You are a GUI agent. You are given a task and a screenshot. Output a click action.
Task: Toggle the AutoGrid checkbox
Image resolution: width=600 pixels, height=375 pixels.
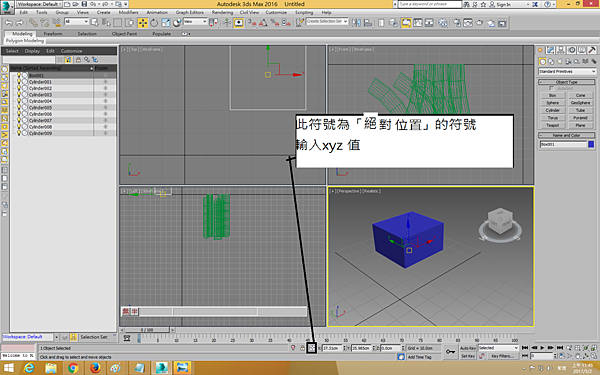[551, 88]
